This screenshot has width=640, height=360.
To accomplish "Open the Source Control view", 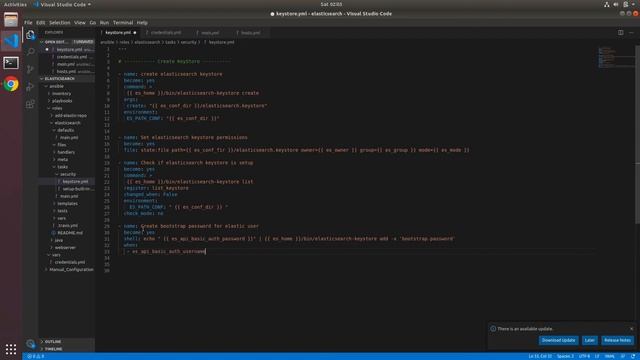I will pyautogui.click(x=30, y=69).
